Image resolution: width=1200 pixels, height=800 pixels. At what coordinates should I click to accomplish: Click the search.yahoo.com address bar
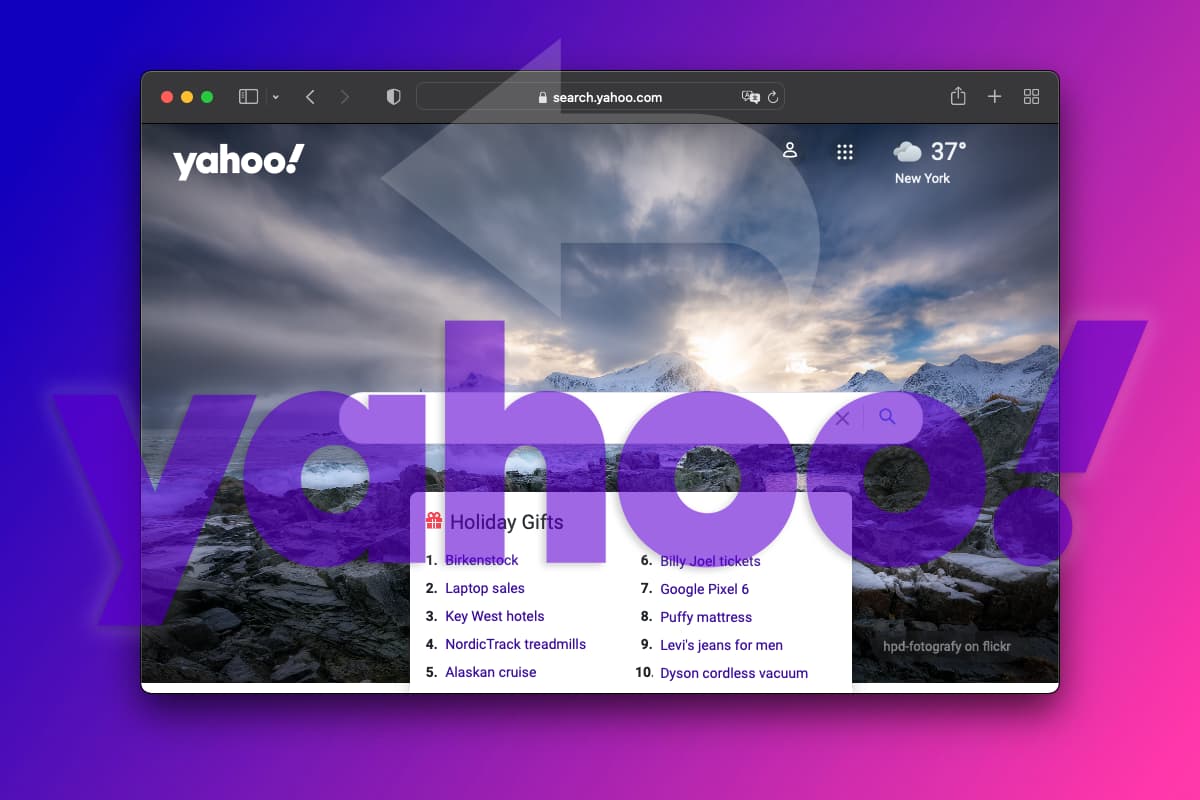[x=600, y=97]
